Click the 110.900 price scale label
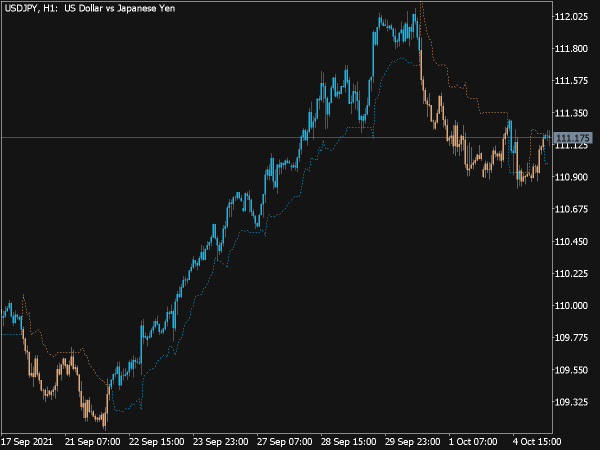 [571, 177]
